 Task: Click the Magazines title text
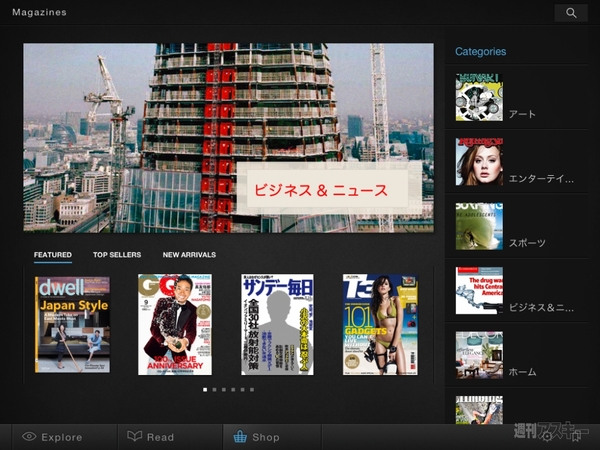coord(39,12)
